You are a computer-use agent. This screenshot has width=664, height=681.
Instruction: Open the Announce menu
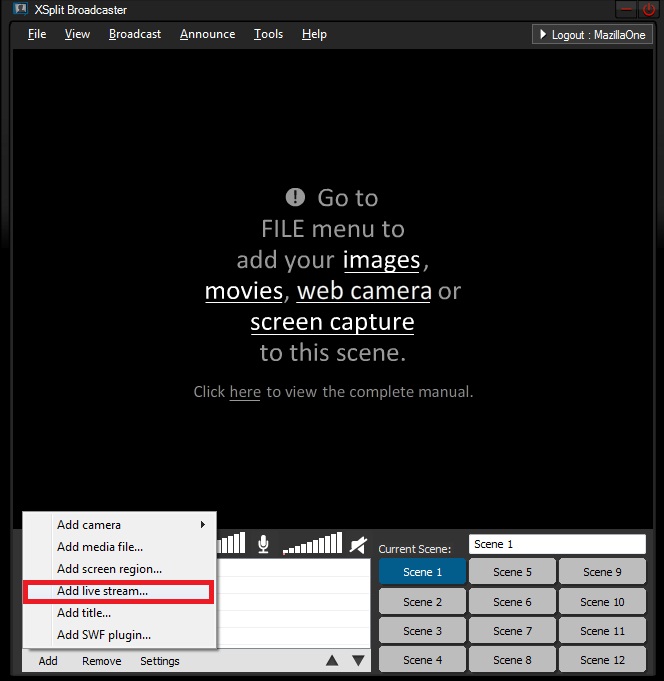[208, 34]
